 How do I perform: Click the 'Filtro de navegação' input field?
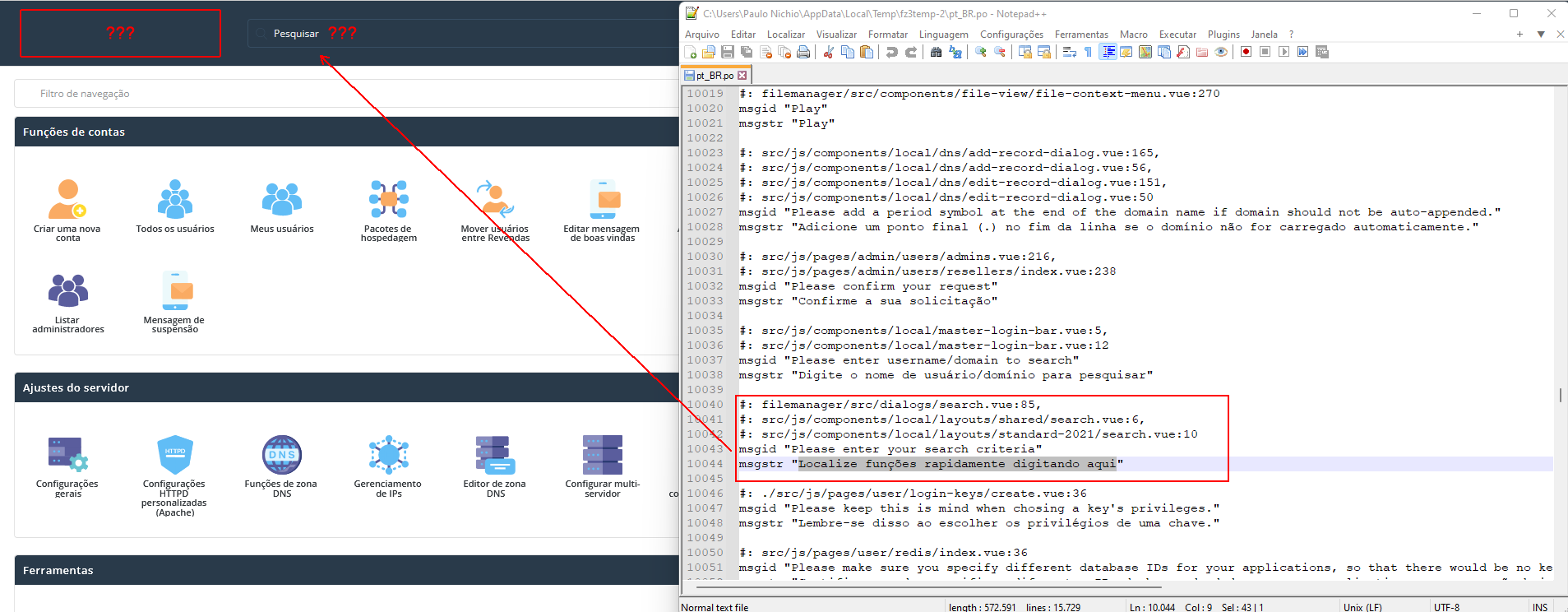pyautogui.click(x=345, y=94)
